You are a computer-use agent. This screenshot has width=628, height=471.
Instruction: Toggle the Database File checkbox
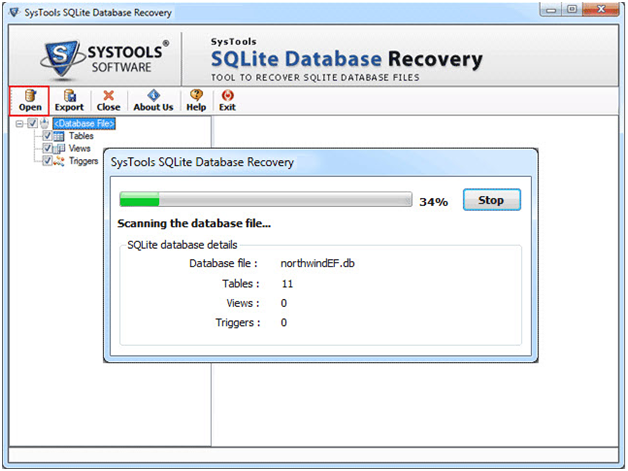[x=33, y=124]
